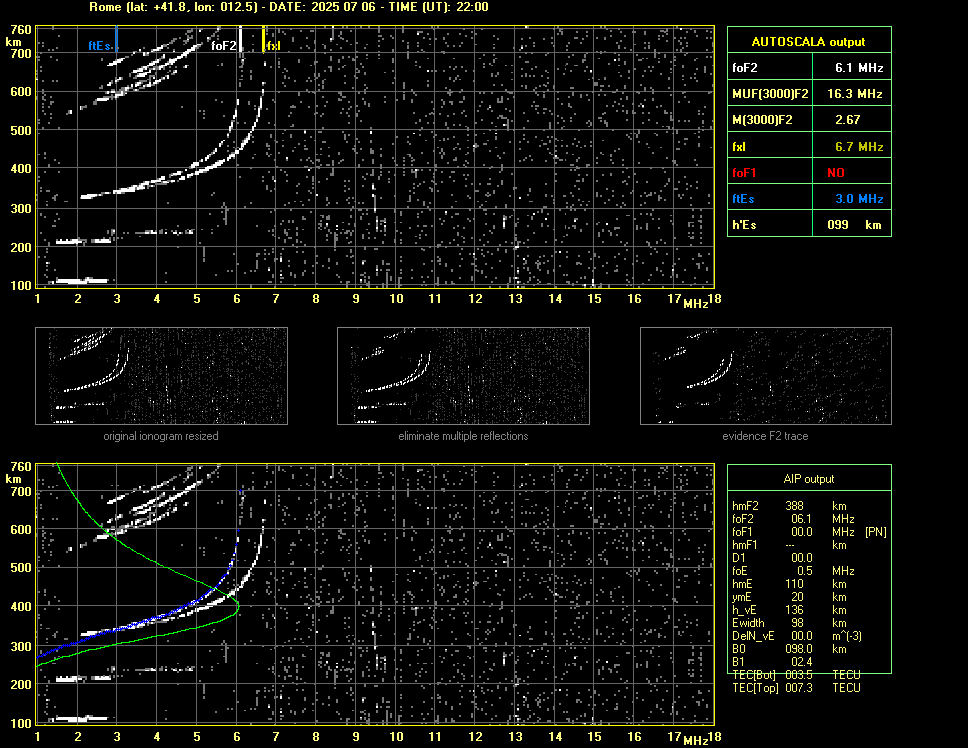Image resolution: width=968 pixels, height=748 pixels.
Task: Click the red foF1 label in AUTOSCALA table
Action: pos(745,173)
